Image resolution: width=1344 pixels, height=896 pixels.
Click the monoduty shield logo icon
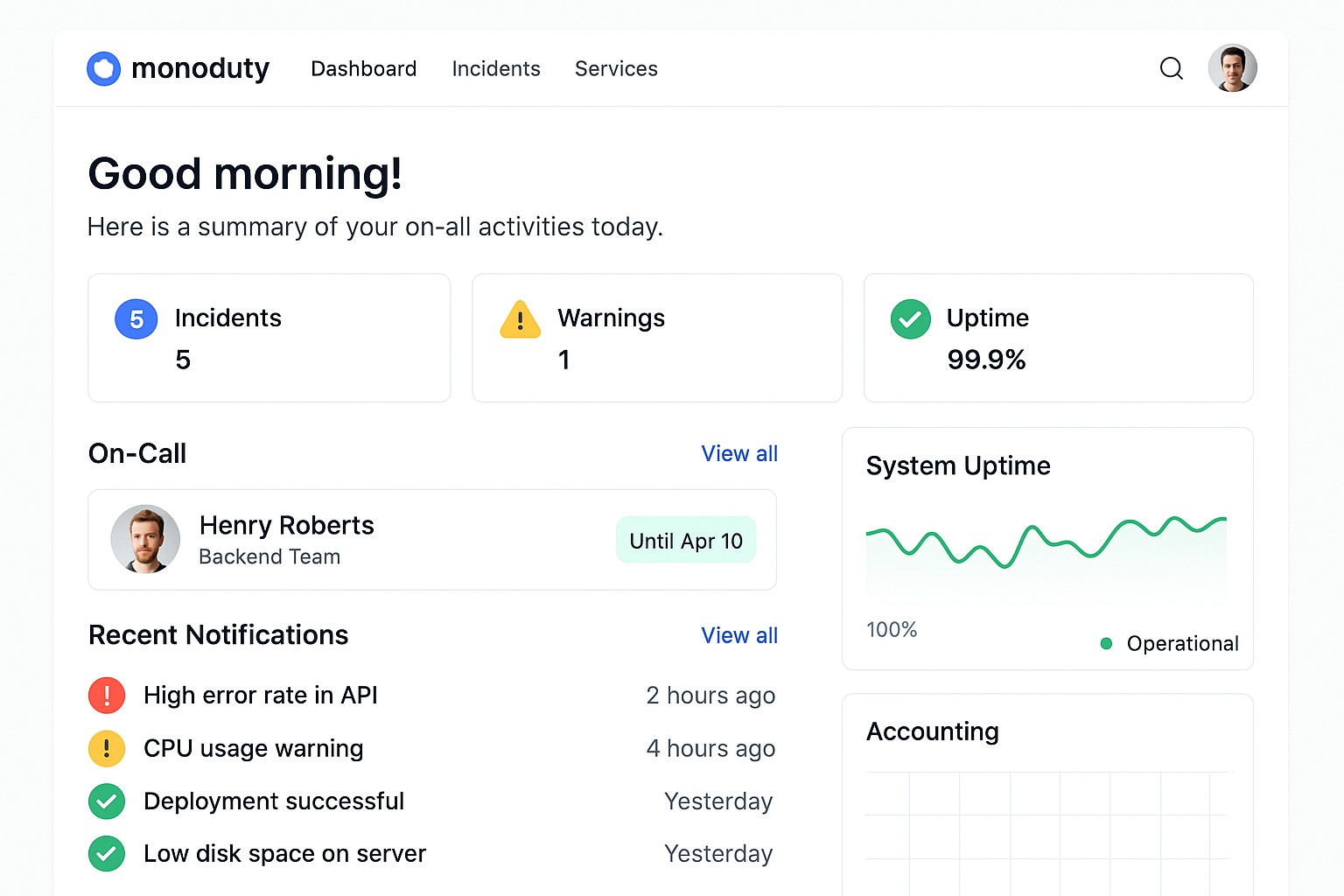(103, 68)
